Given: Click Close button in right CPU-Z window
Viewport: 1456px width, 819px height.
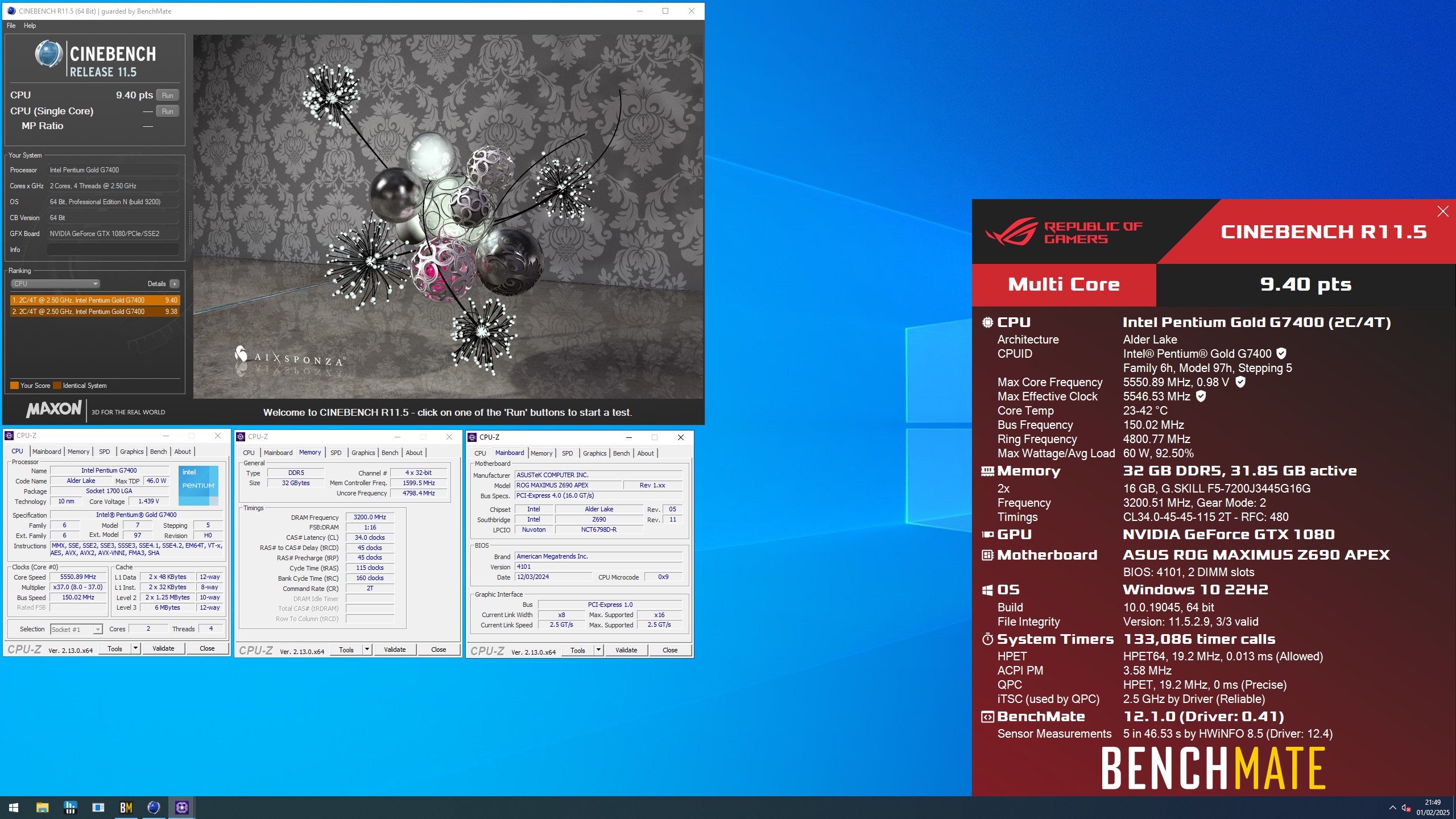Looking at the screenshot, I should point(670,651).
